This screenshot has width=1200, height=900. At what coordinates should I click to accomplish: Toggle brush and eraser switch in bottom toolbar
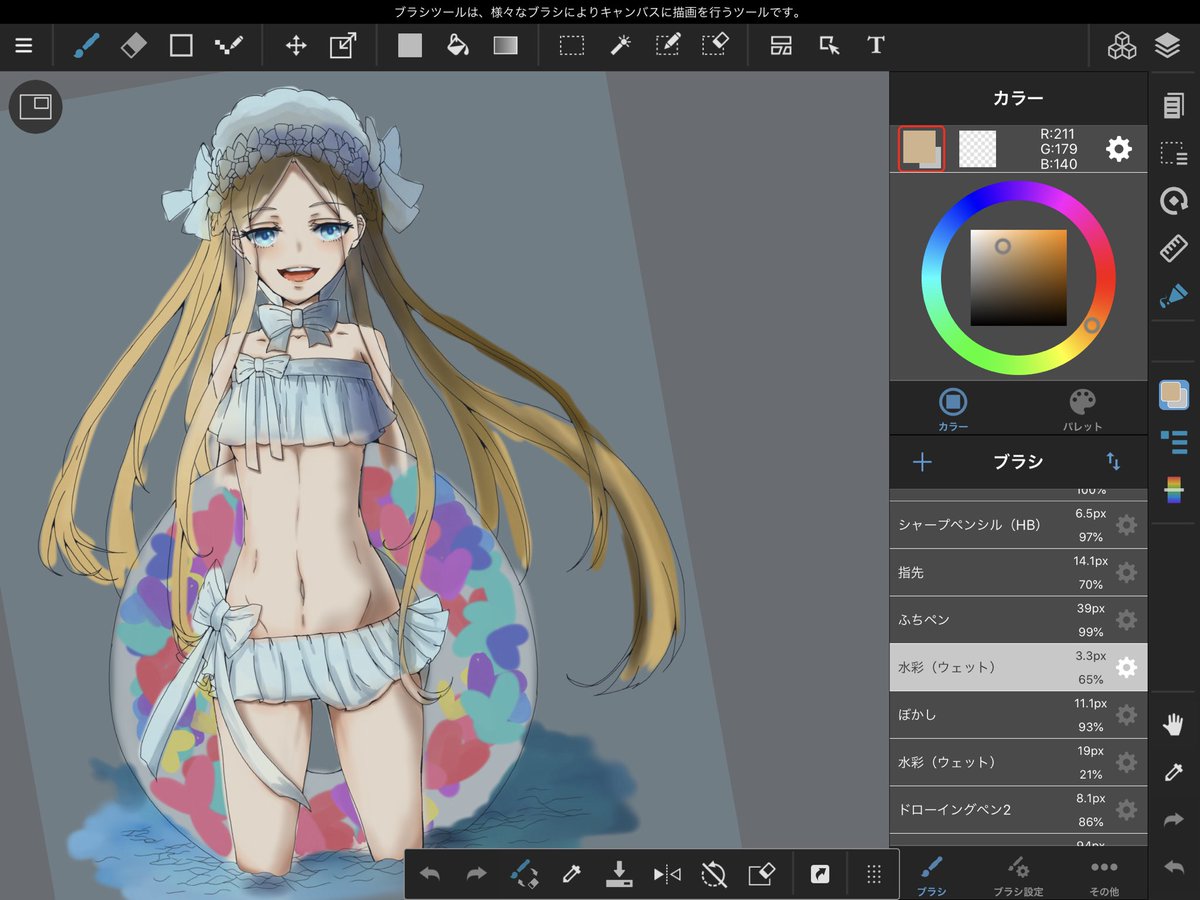(524, 874)
